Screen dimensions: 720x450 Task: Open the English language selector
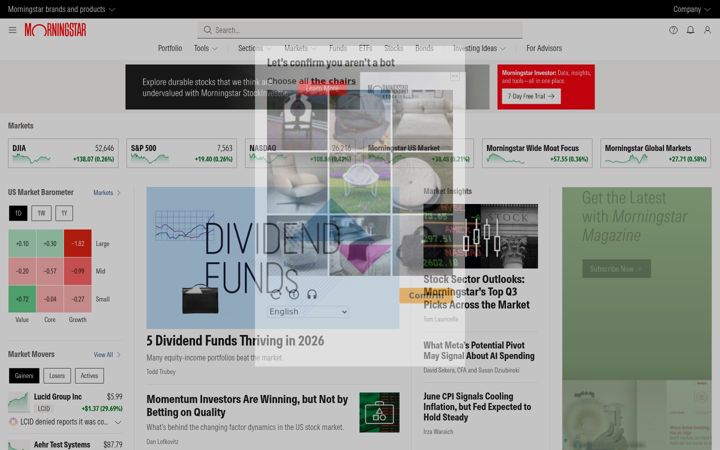tap(308, 311)
